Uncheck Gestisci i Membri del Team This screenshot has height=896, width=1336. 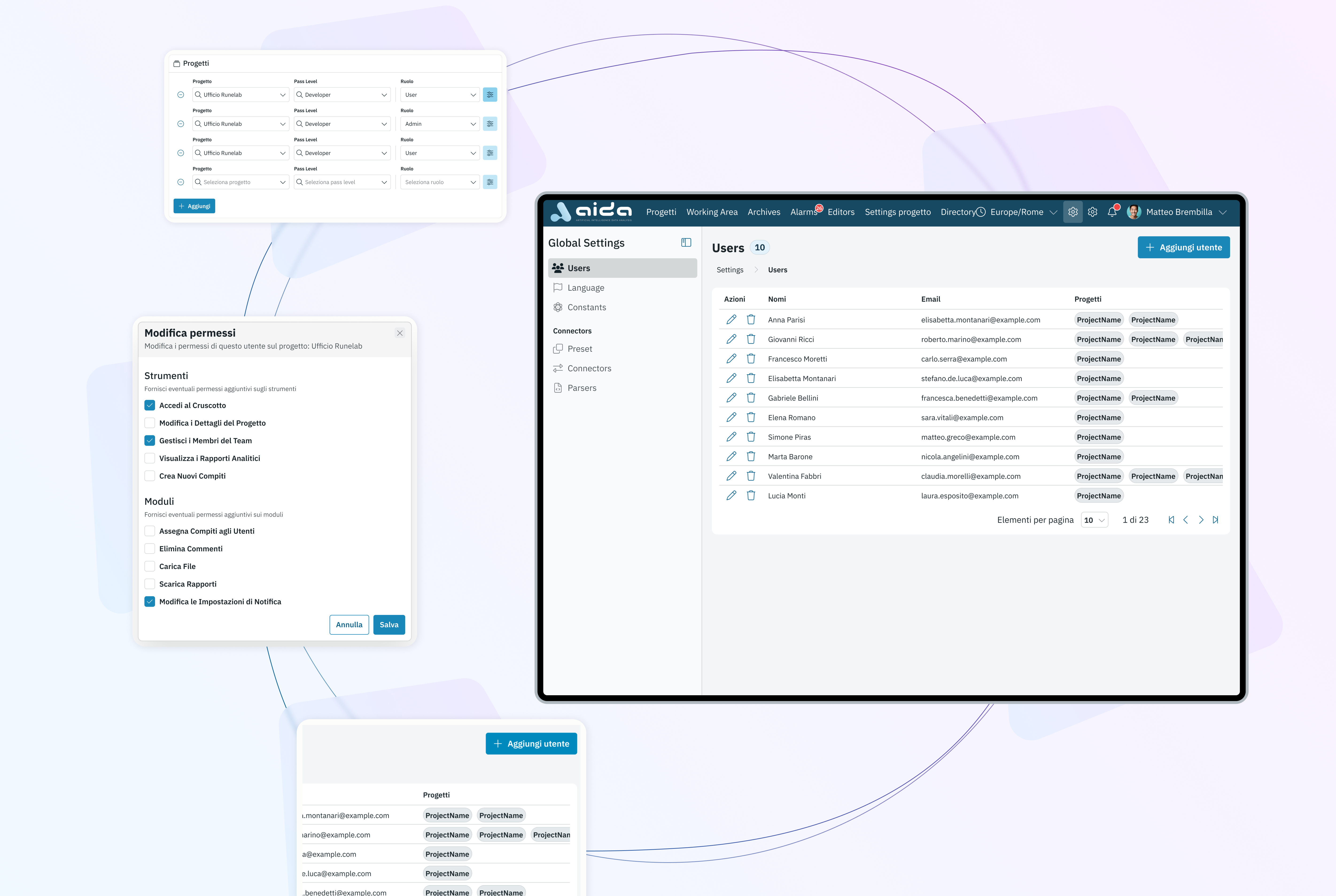[150, 440]
